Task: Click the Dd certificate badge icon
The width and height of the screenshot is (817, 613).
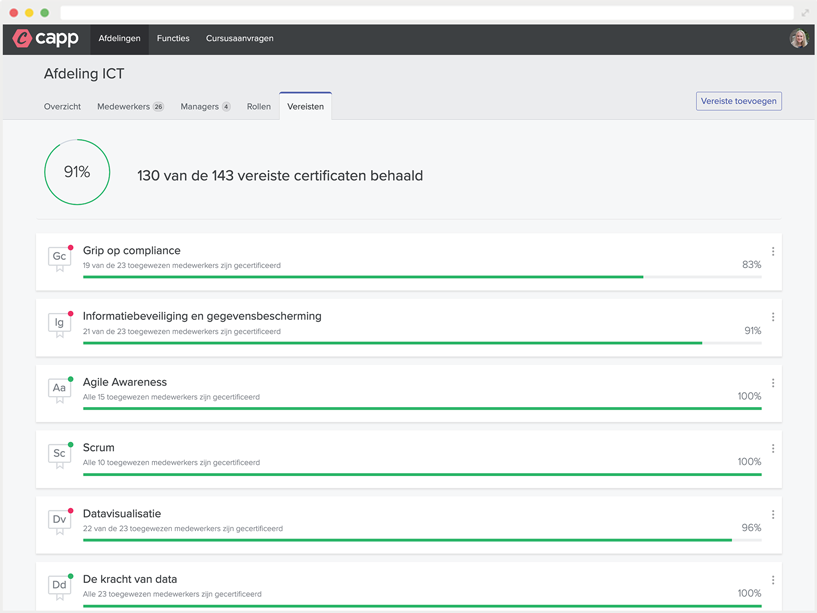Action: 59,585
